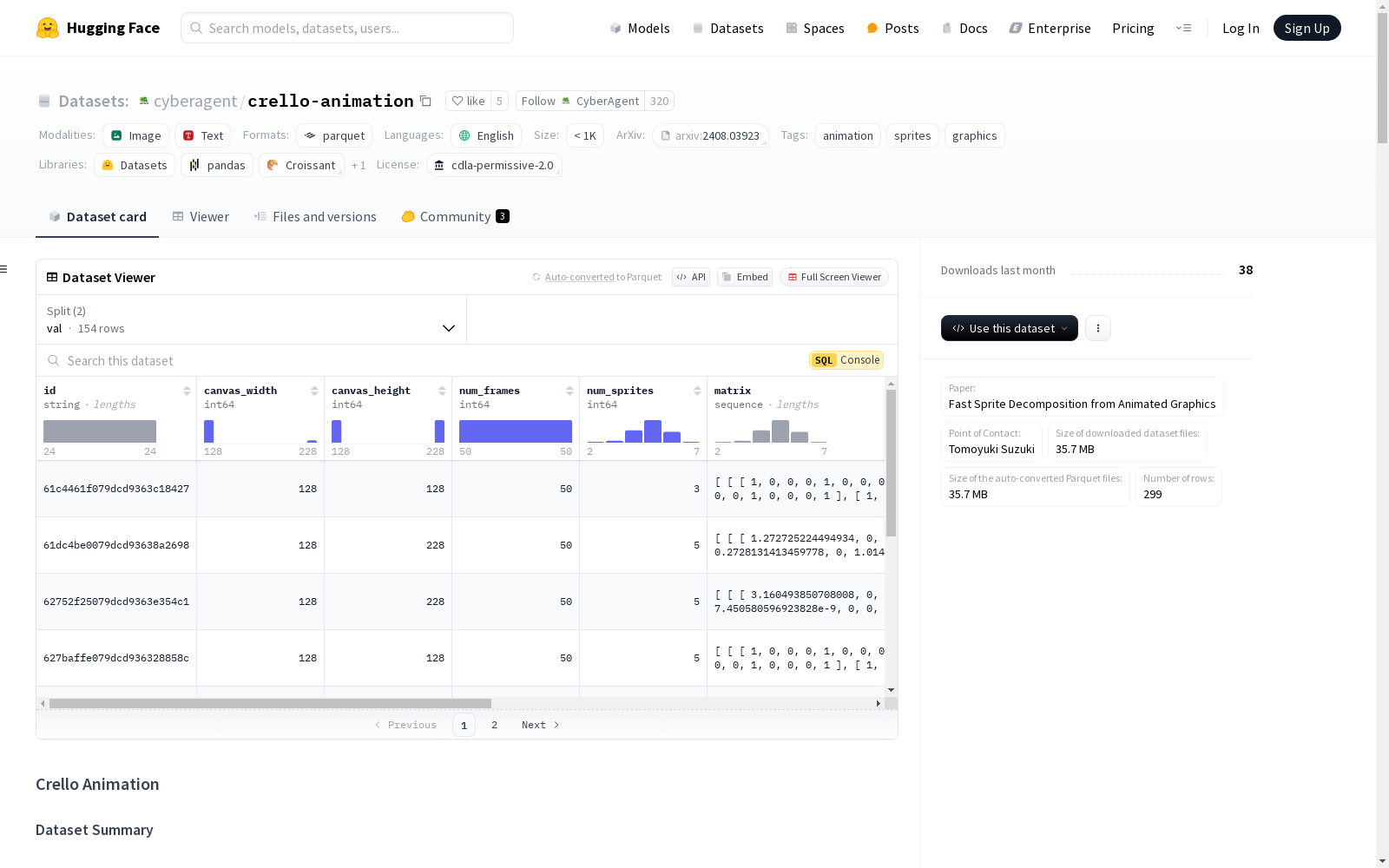Select page 1 in the pagination
Image resolution: width=1389 pixels, height=868 pixels.
[x=464, y=725]
